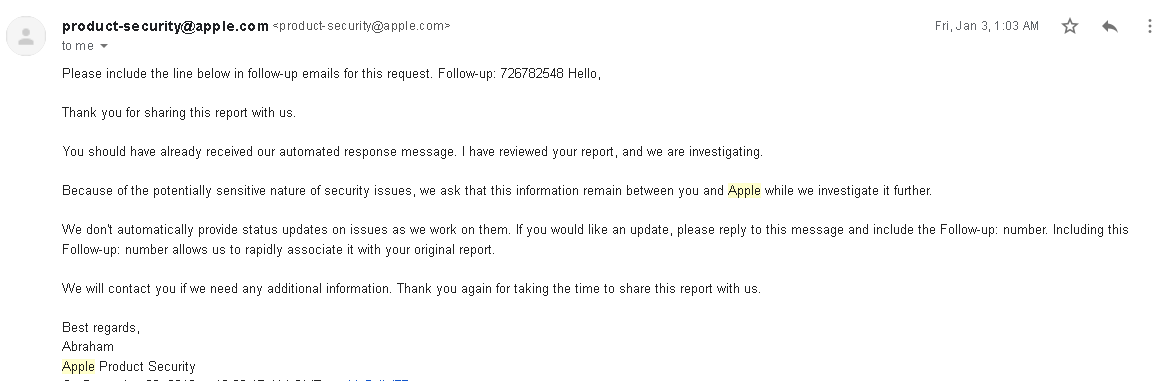1174x381 pixels.
Task: Click the Reply arrow icon
Action: 1110,26
